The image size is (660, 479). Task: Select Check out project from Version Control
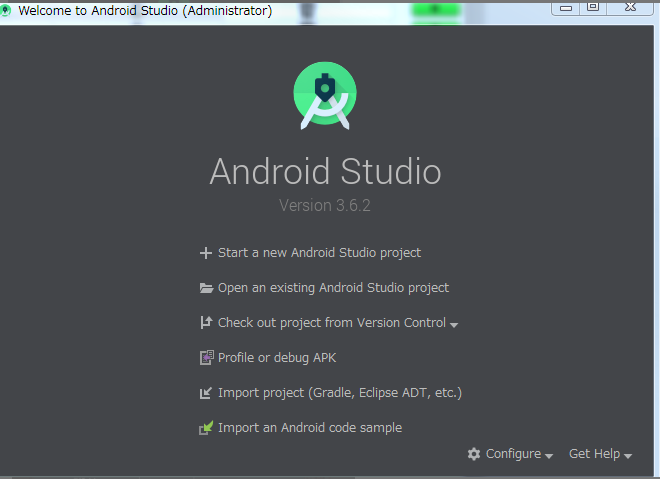pyautogui.click(x=332, y=323)
